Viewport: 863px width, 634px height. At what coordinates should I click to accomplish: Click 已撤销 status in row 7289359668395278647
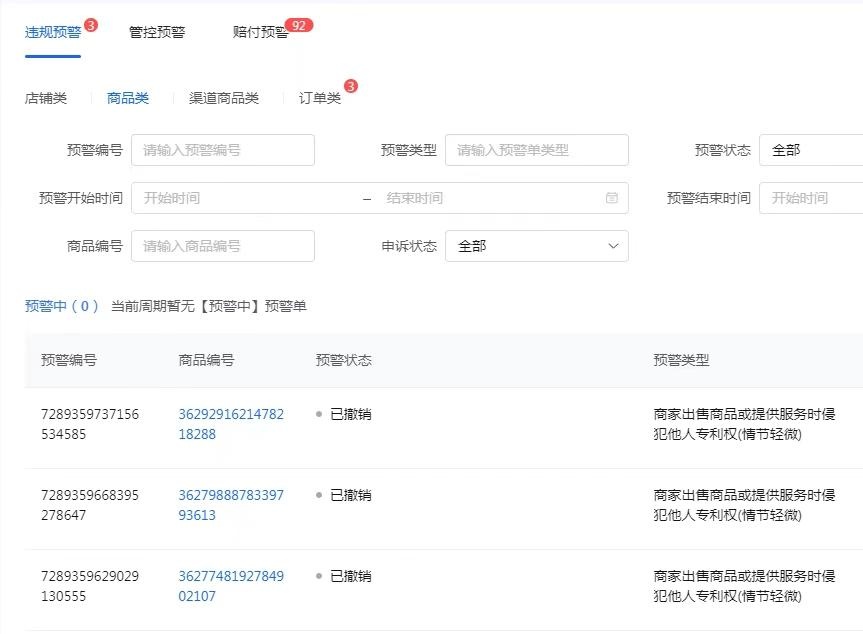351,495
